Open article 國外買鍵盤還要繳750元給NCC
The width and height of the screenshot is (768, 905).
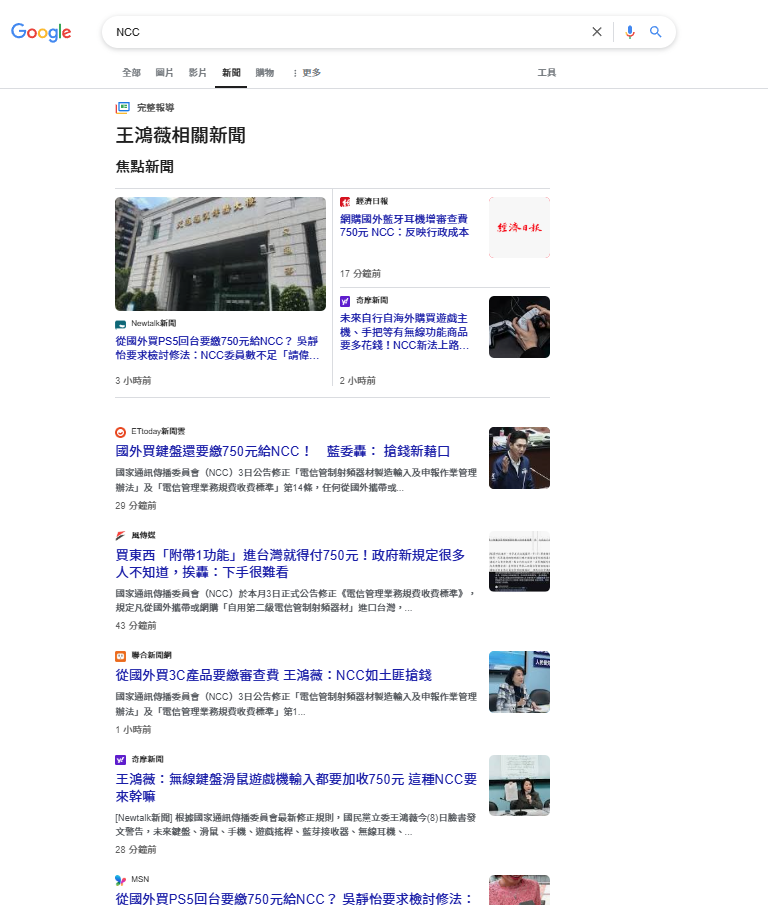pyautogui.click(x=283, y=451)
